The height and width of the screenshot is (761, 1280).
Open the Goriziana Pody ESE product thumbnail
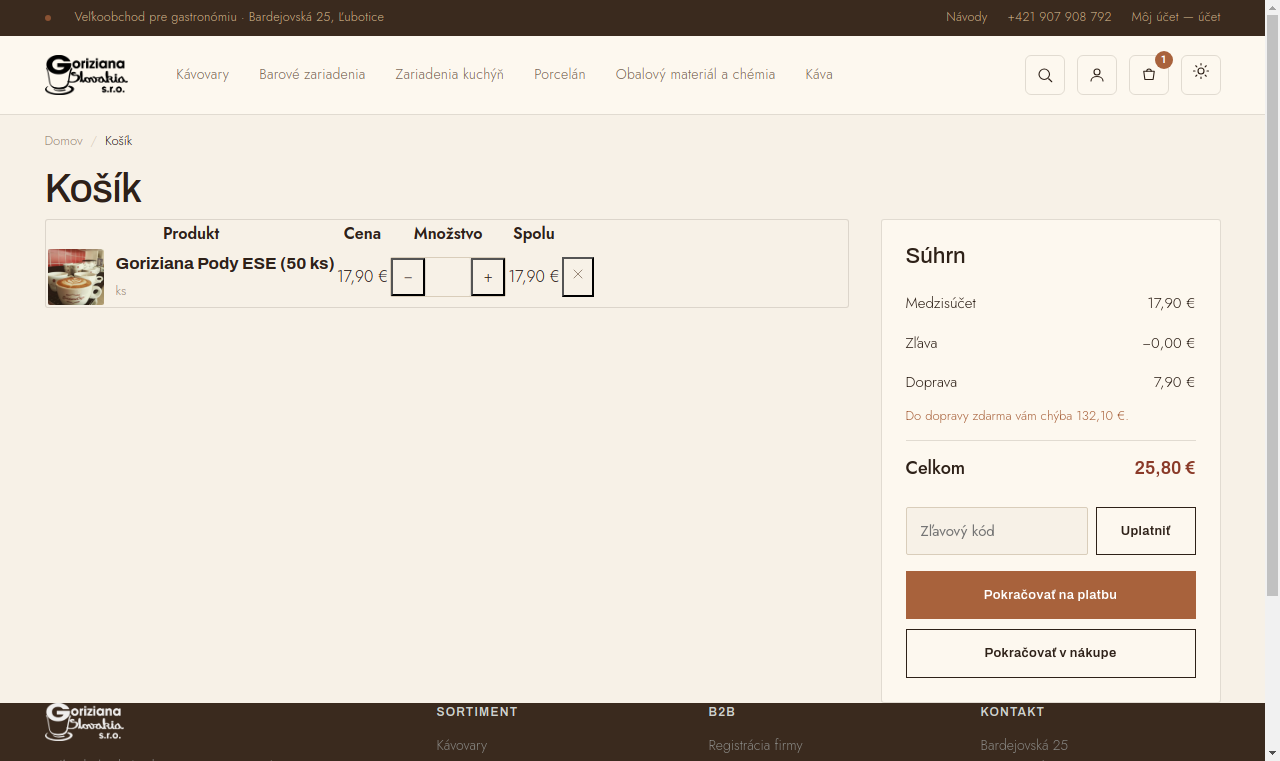coord(76,277)
